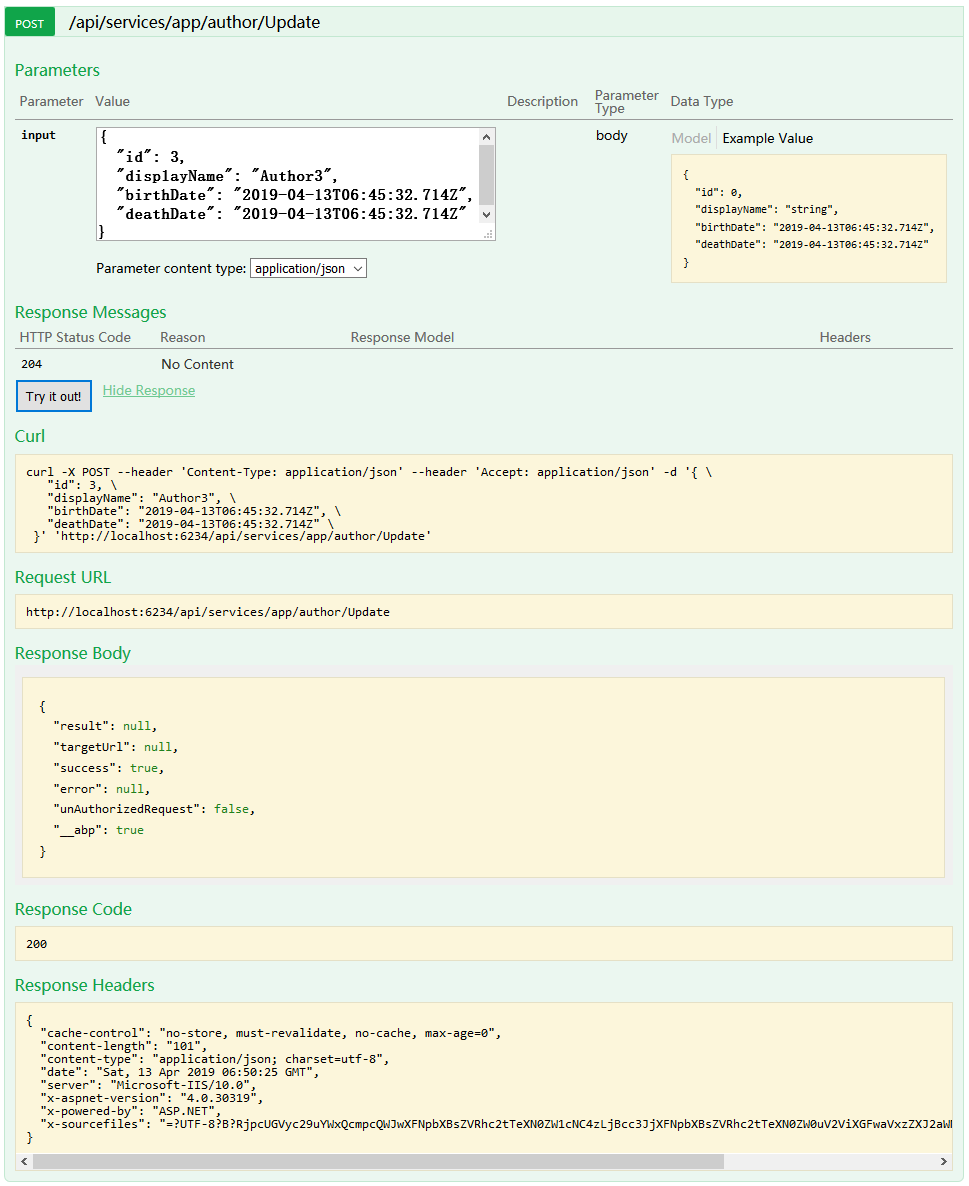This screenshot has height=1186, width=969.
Task: Click inside the input JSON body textarea
Action: point(288,184)
